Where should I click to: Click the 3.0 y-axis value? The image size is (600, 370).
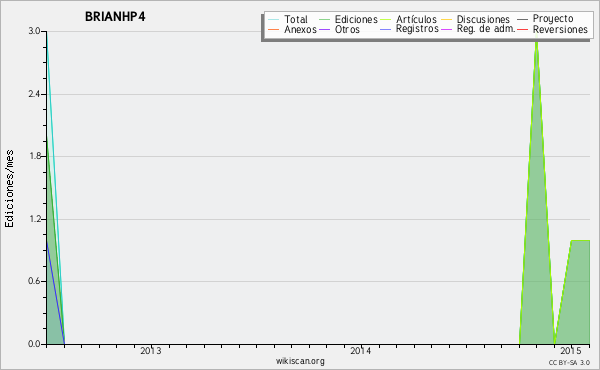coord(34,31)
